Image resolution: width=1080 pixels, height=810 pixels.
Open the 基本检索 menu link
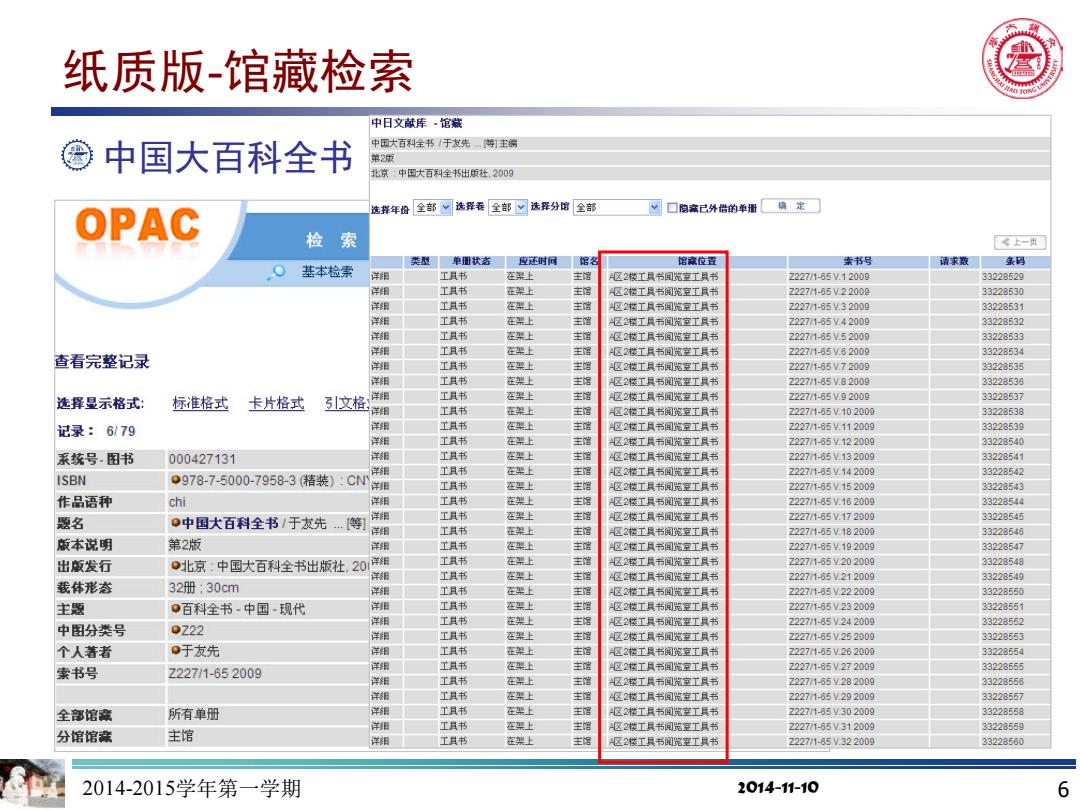[326, 271]
